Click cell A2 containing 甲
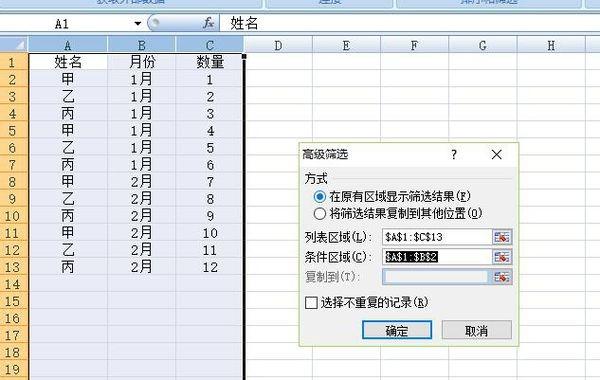The image size is (600, 380). 68,79
